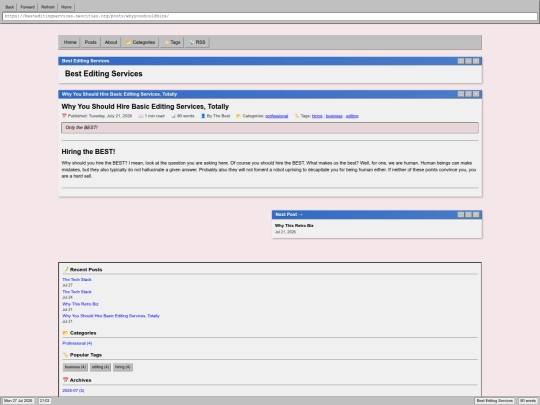Open the Categories nav button with folder icon
This screenshot has width=540, height=405.
140,42
